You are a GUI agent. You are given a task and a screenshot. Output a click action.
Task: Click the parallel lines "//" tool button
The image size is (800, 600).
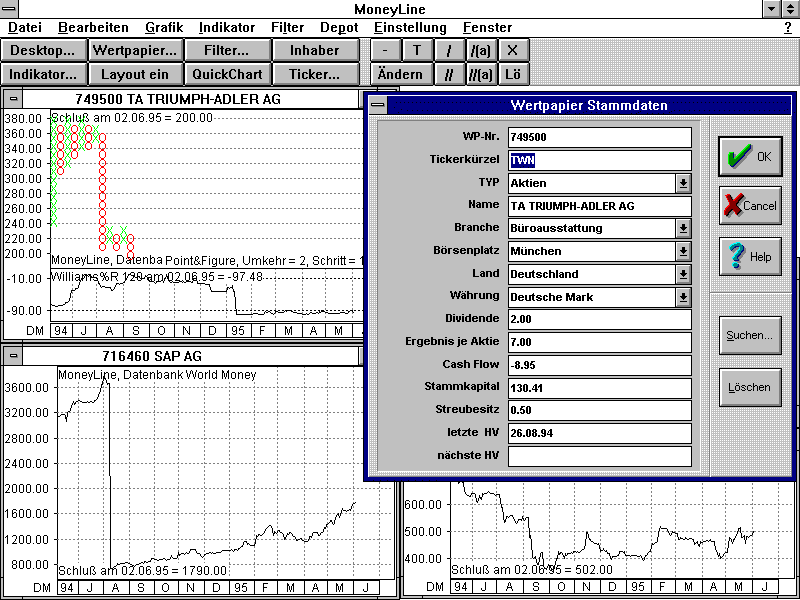click(449, 74)
